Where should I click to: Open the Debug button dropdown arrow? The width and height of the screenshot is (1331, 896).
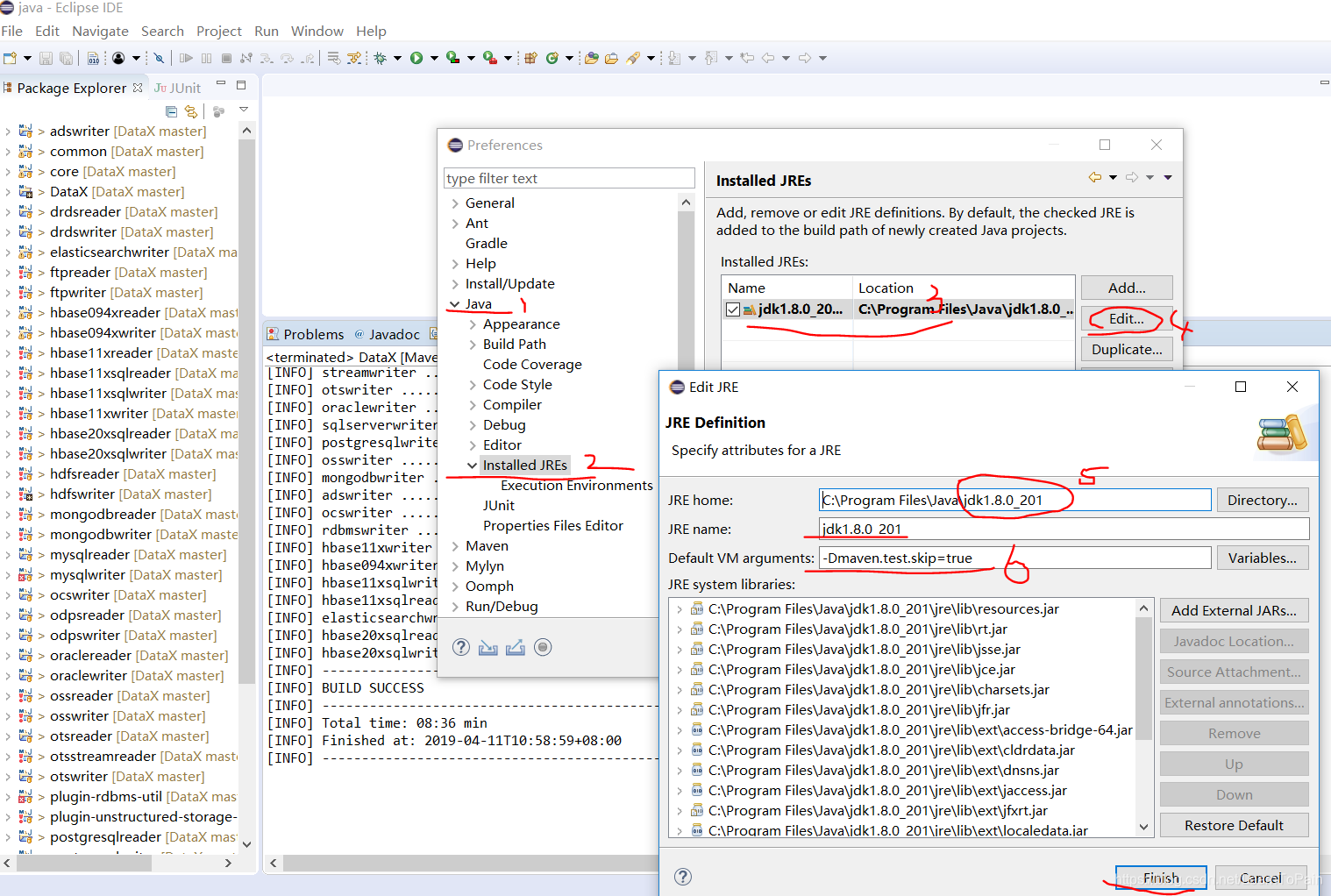coord(397,58)
